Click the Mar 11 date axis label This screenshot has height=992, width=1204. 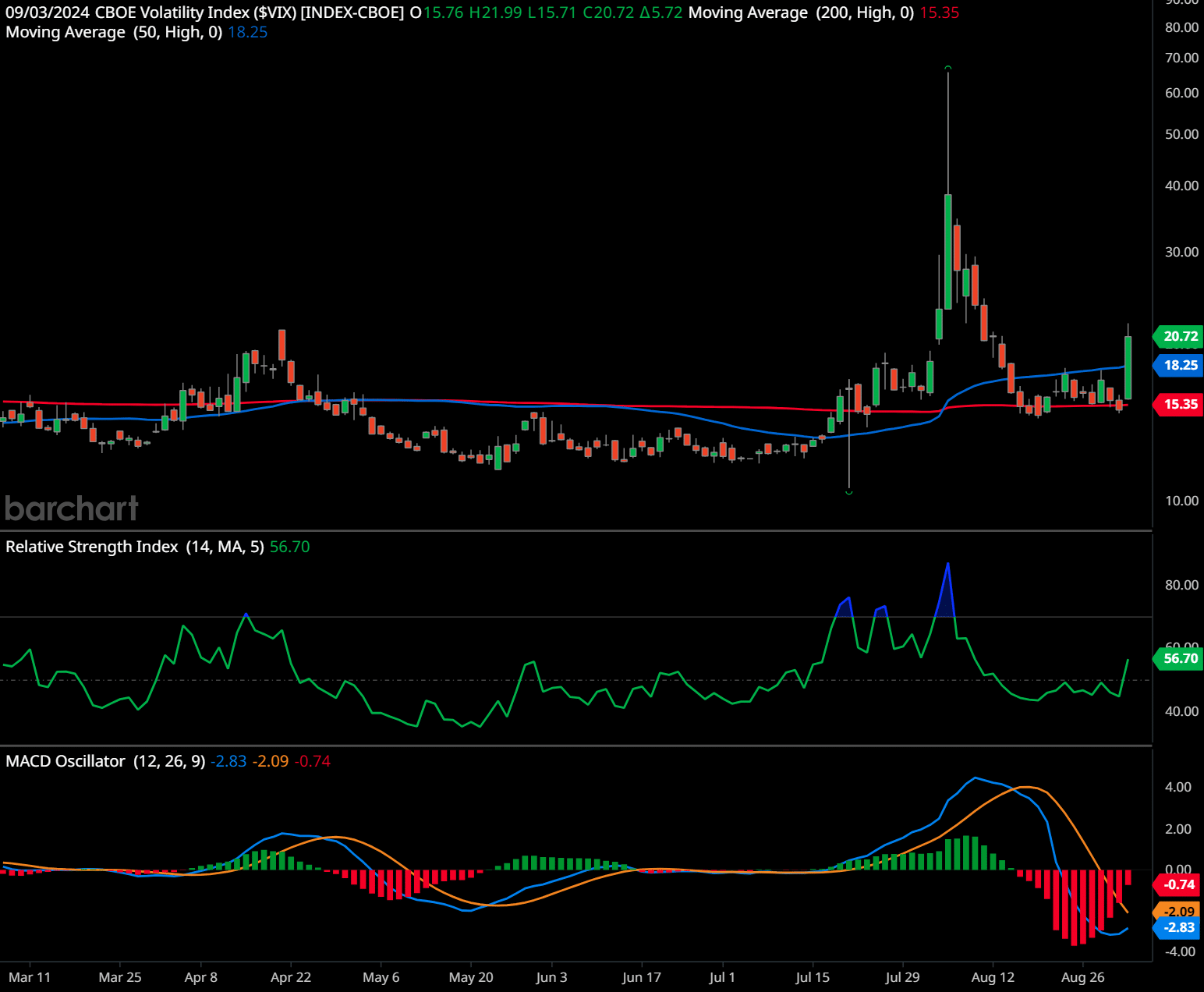[30, 977]
